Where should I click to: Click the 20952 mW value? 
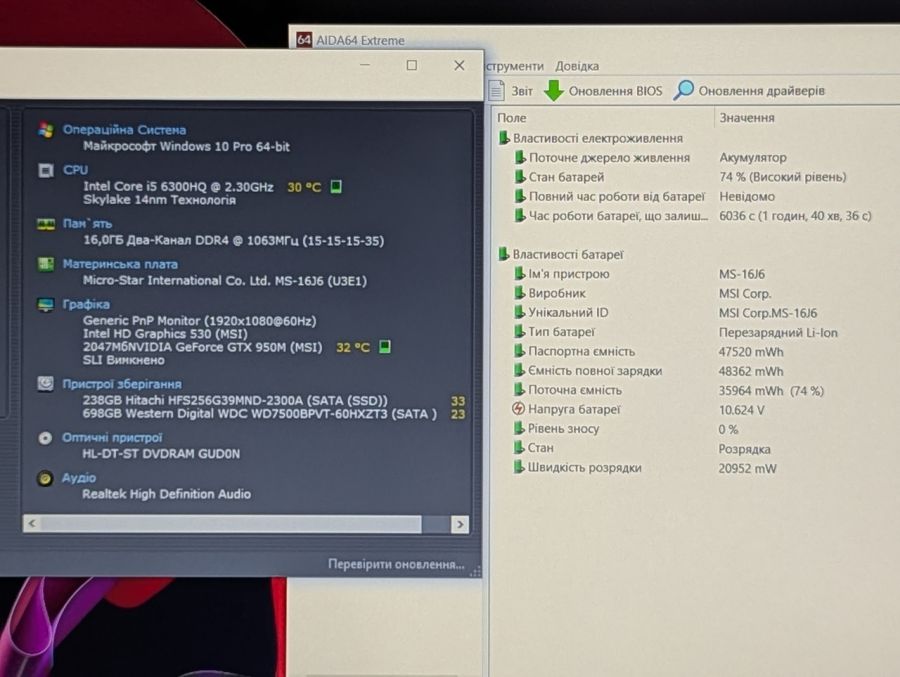pyautogui.click(x=747, y=469)
